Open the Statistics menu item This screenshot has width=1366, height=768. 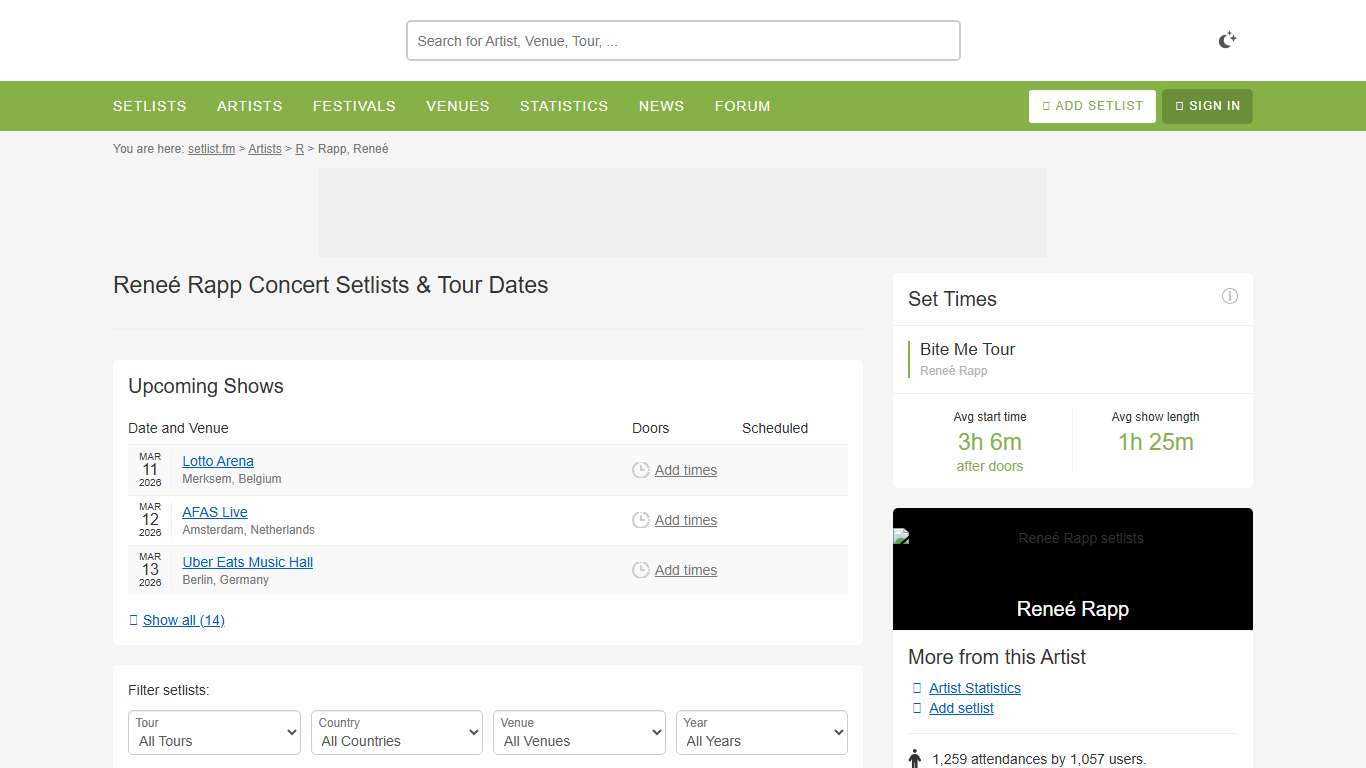coord(564,106)
